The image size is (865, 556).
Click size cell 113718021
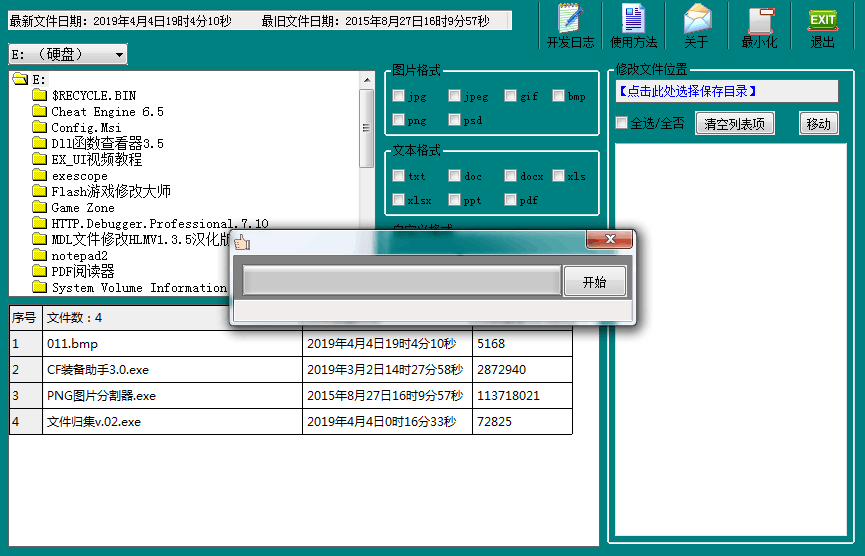522,395
